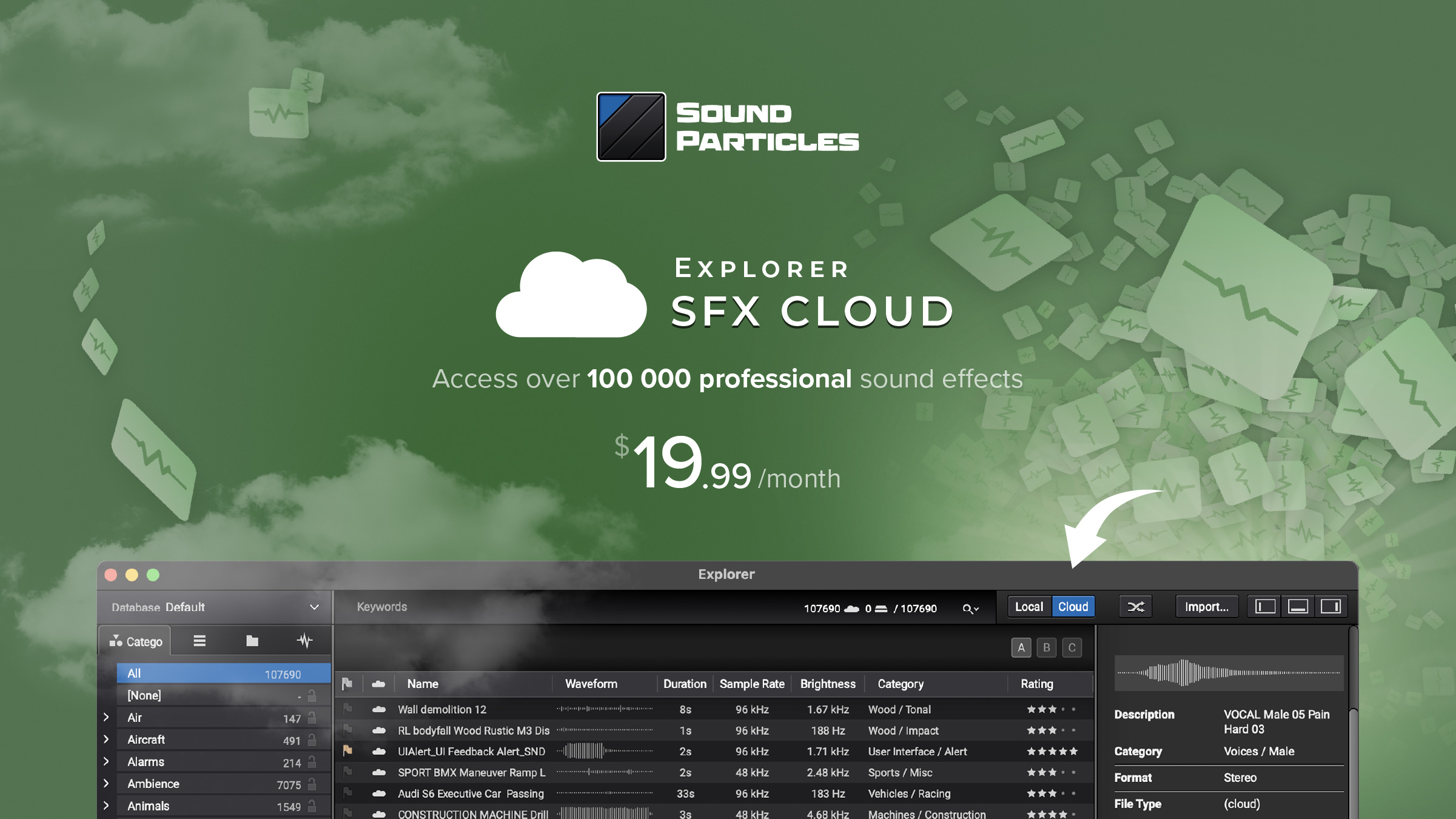Screen dimensions: 1456x819
Task: Select the bottom panel layout icon
Action: click(1297, 607)
